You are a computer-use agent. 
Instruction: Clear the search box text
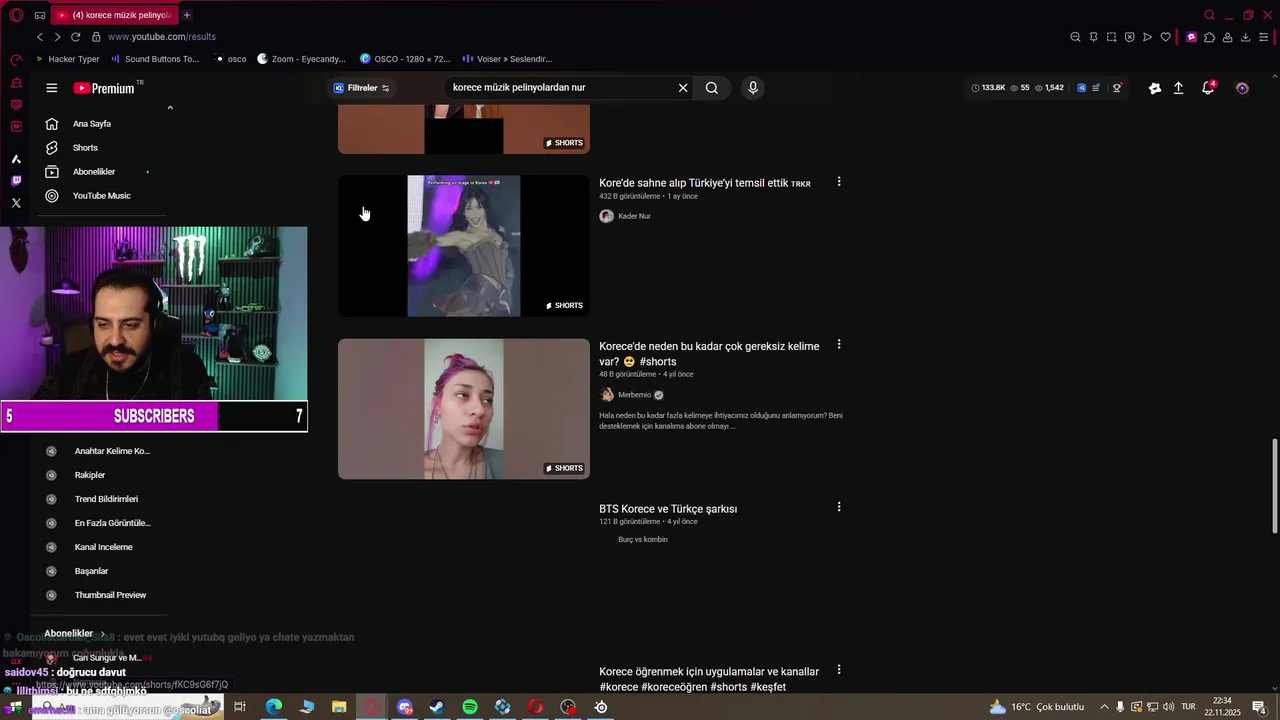point(683,88)
